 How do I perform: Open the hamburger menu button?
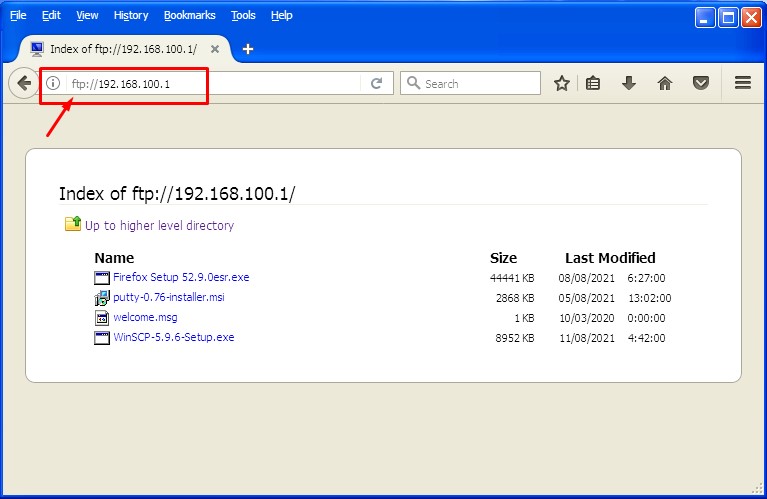[x=742, y=83]
